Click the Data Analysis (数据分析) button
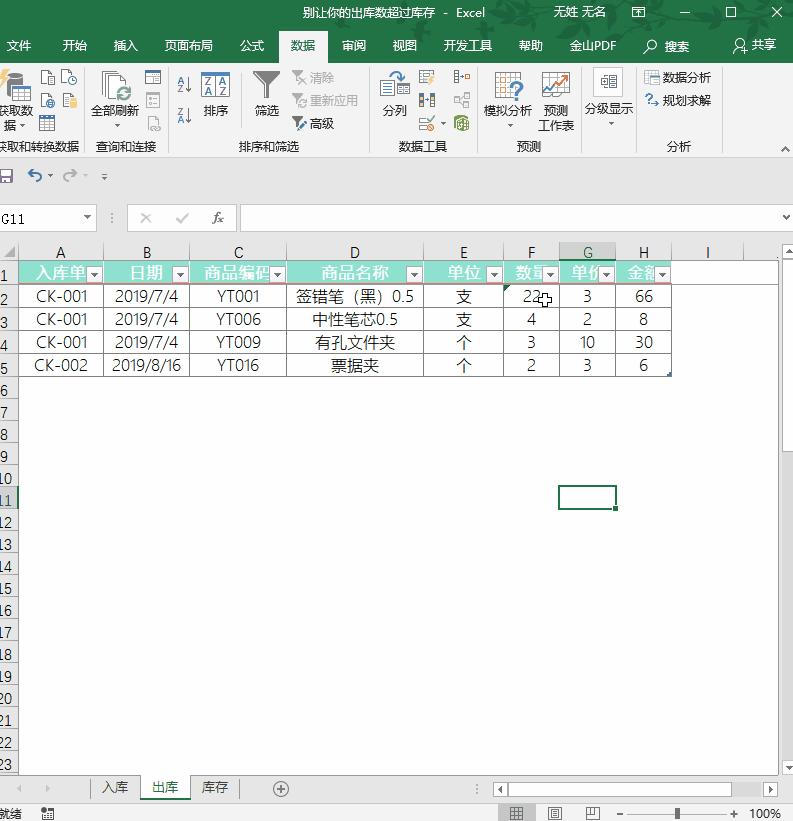The width and height of the screenshot is (793, 821). [677, 77]
